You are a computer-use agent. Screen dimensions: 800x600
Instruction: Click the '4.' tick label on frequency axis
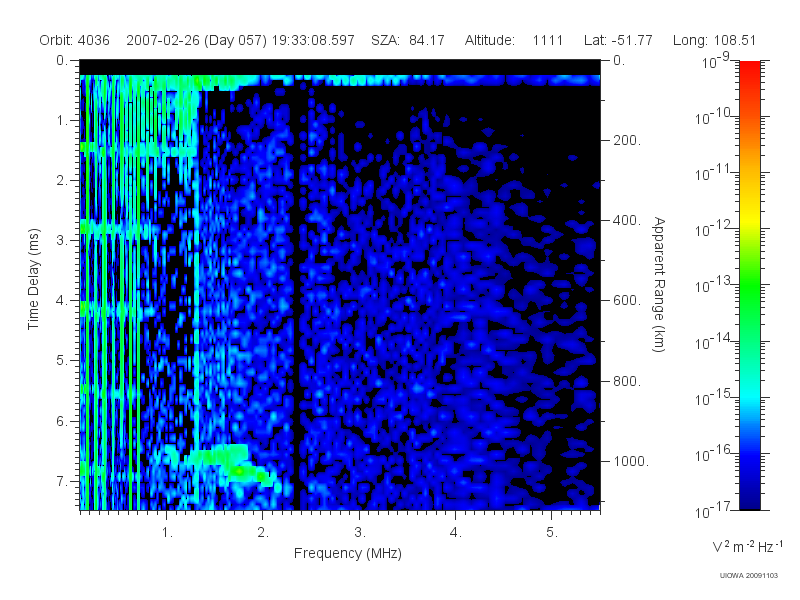[x=456, y=533]
